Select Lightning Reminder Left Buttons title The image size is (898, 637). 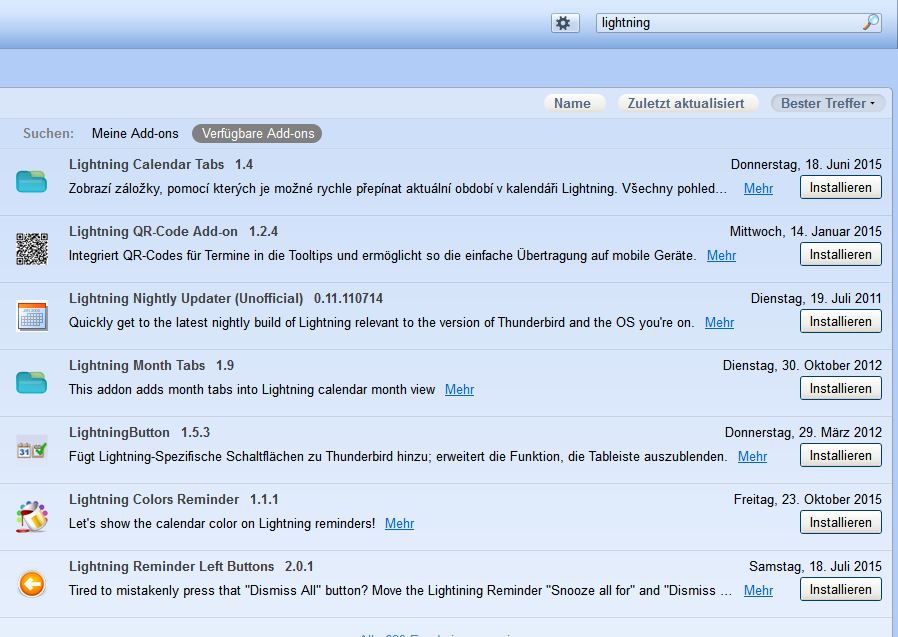coord(172,567)
